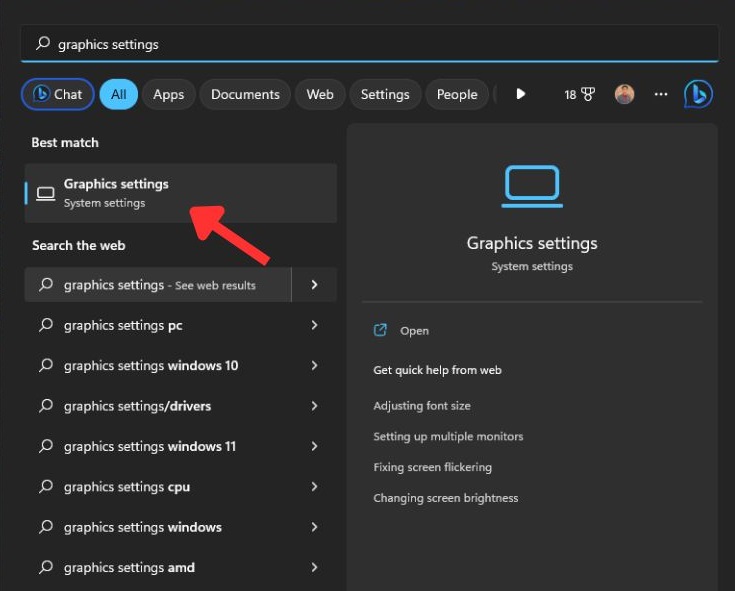
Task: Click Open in the preview pane
Action: tap(414, 331)
